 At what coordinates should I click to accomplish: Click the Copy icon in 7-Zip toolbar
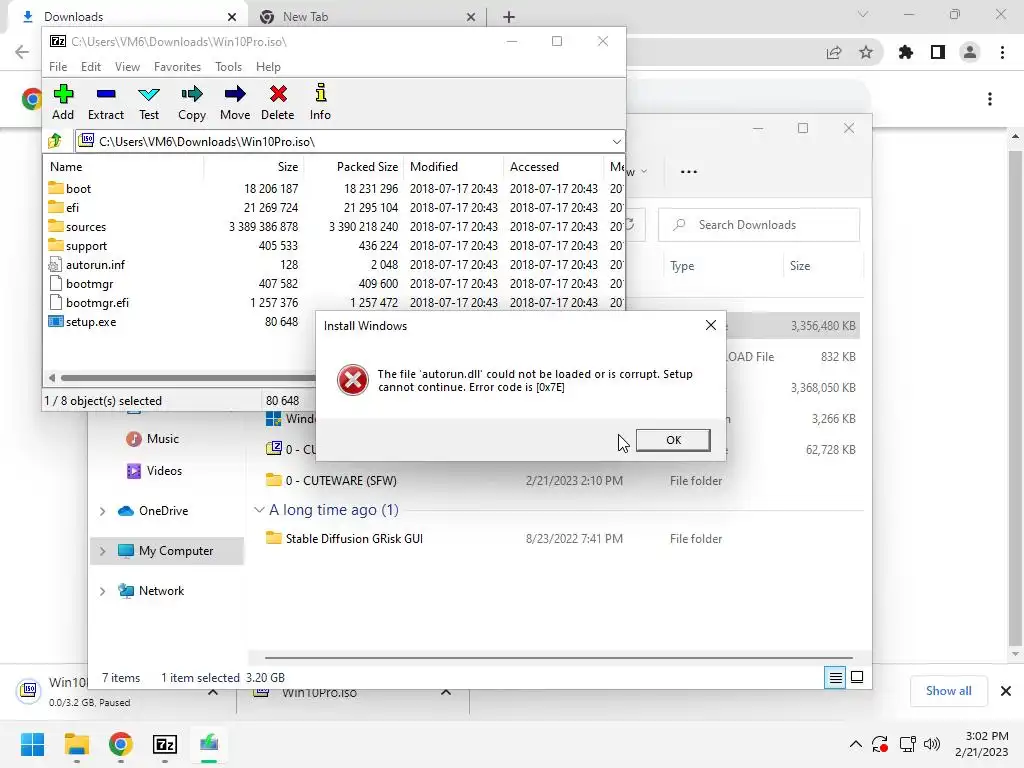(x=192, y=103)
